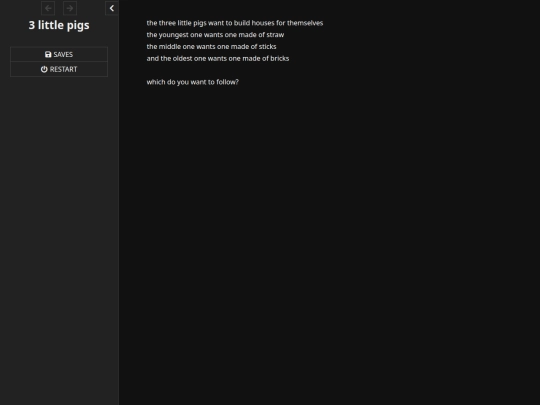
Task: Collapse the sidebar with the chevron toggle
Action: [112, 8]
